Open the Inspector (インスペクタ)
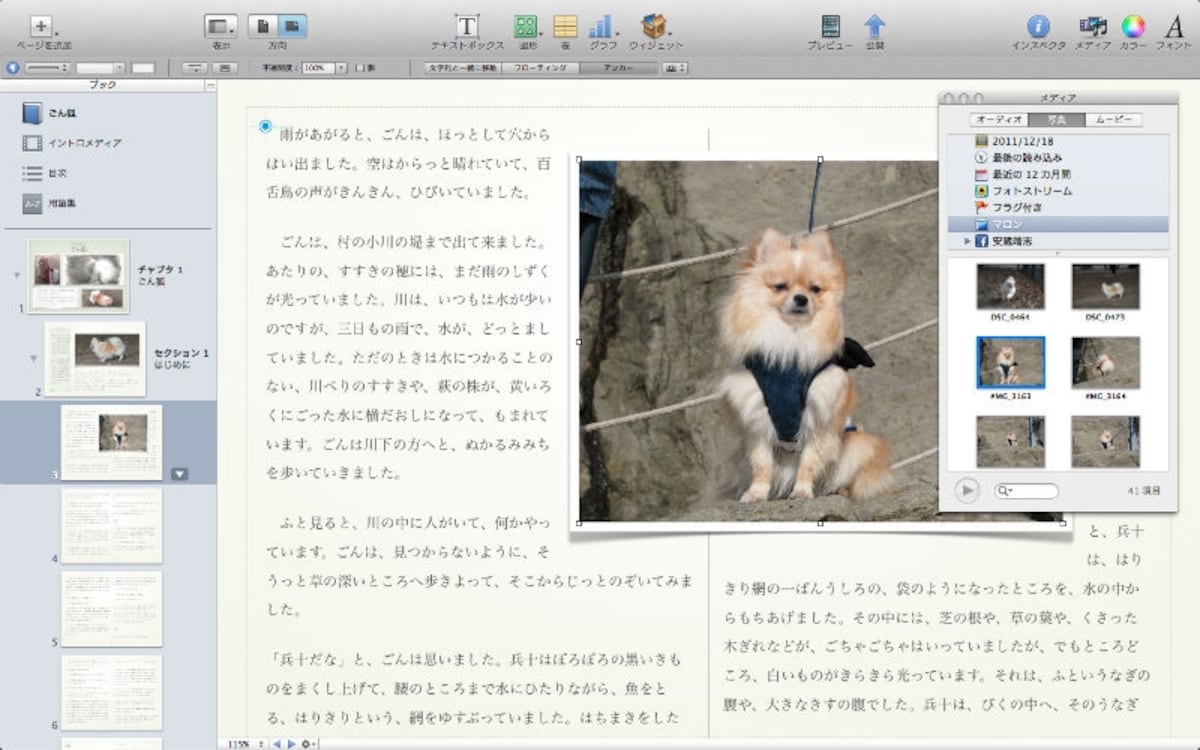This screenshot has height=750, width=1200. pyautogui.click(x=1039, y=27)
